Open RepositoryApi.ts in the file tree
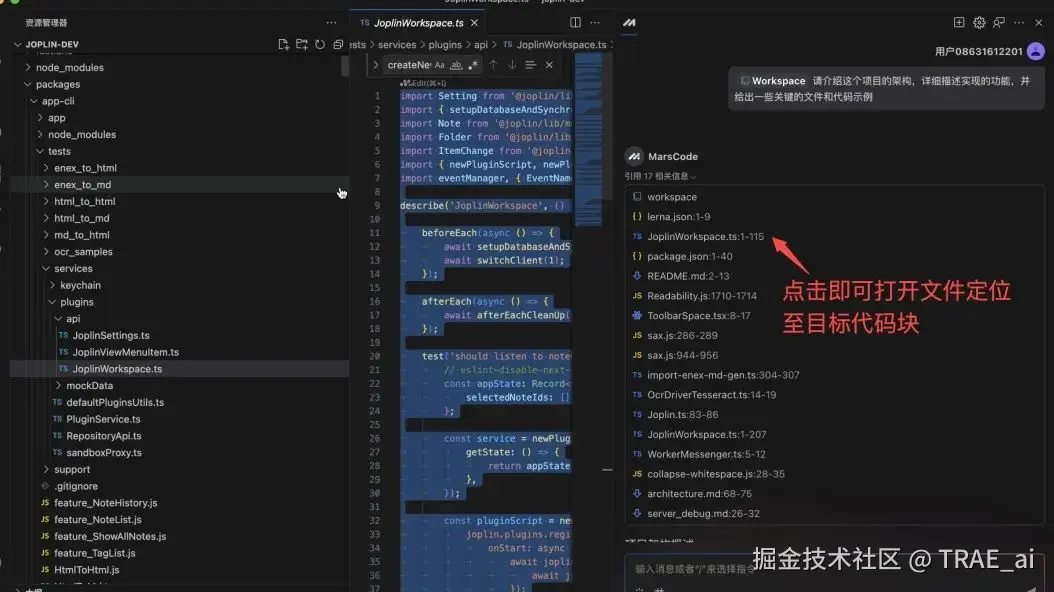Image resolution: width=1054 pixels, height=592 pixels. tap(104, 436)
